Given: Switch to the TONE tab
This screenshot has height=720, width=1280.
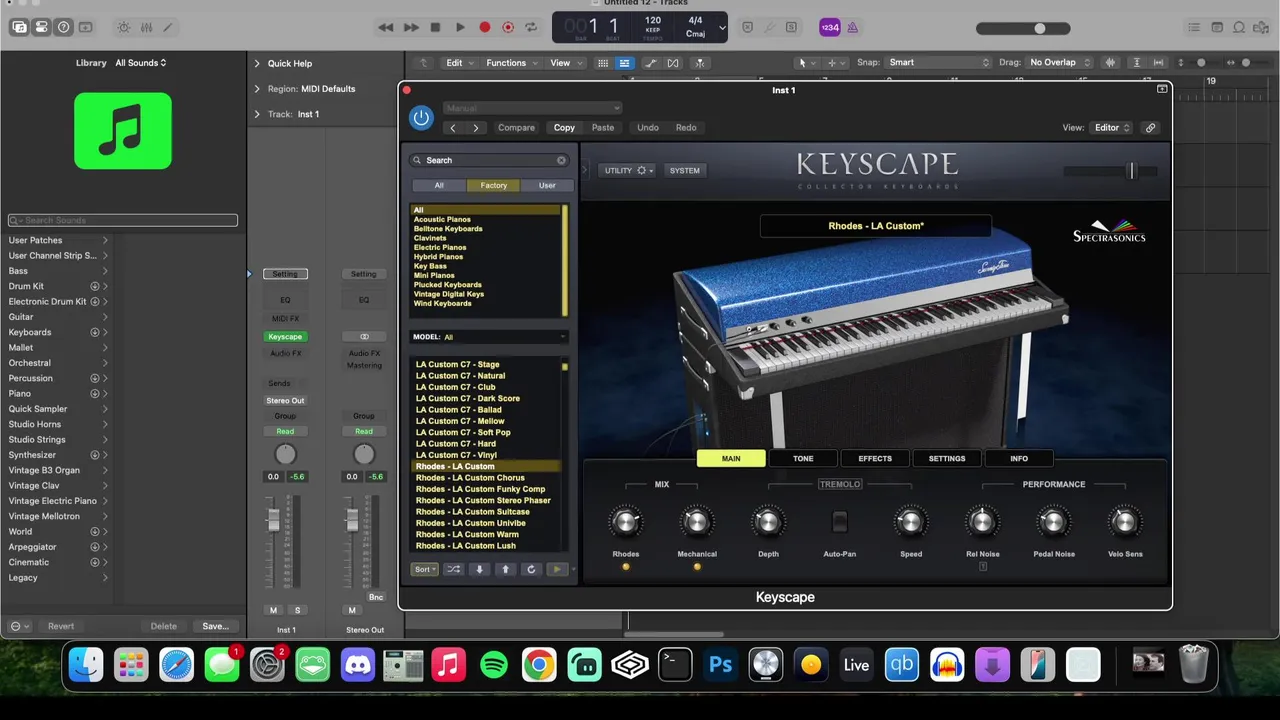Looking at the screenshot, I should 803,459.
